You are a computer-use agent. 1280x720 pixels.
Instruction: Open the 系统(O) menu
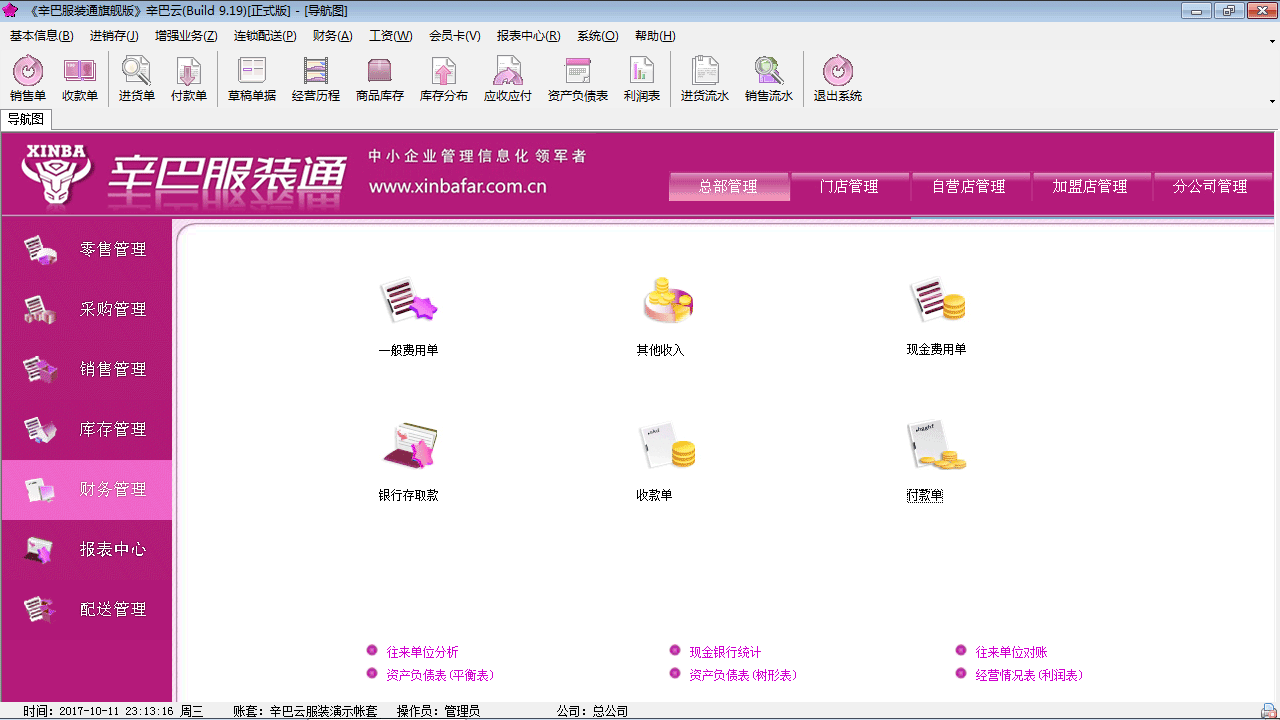[x=598, y=35]
